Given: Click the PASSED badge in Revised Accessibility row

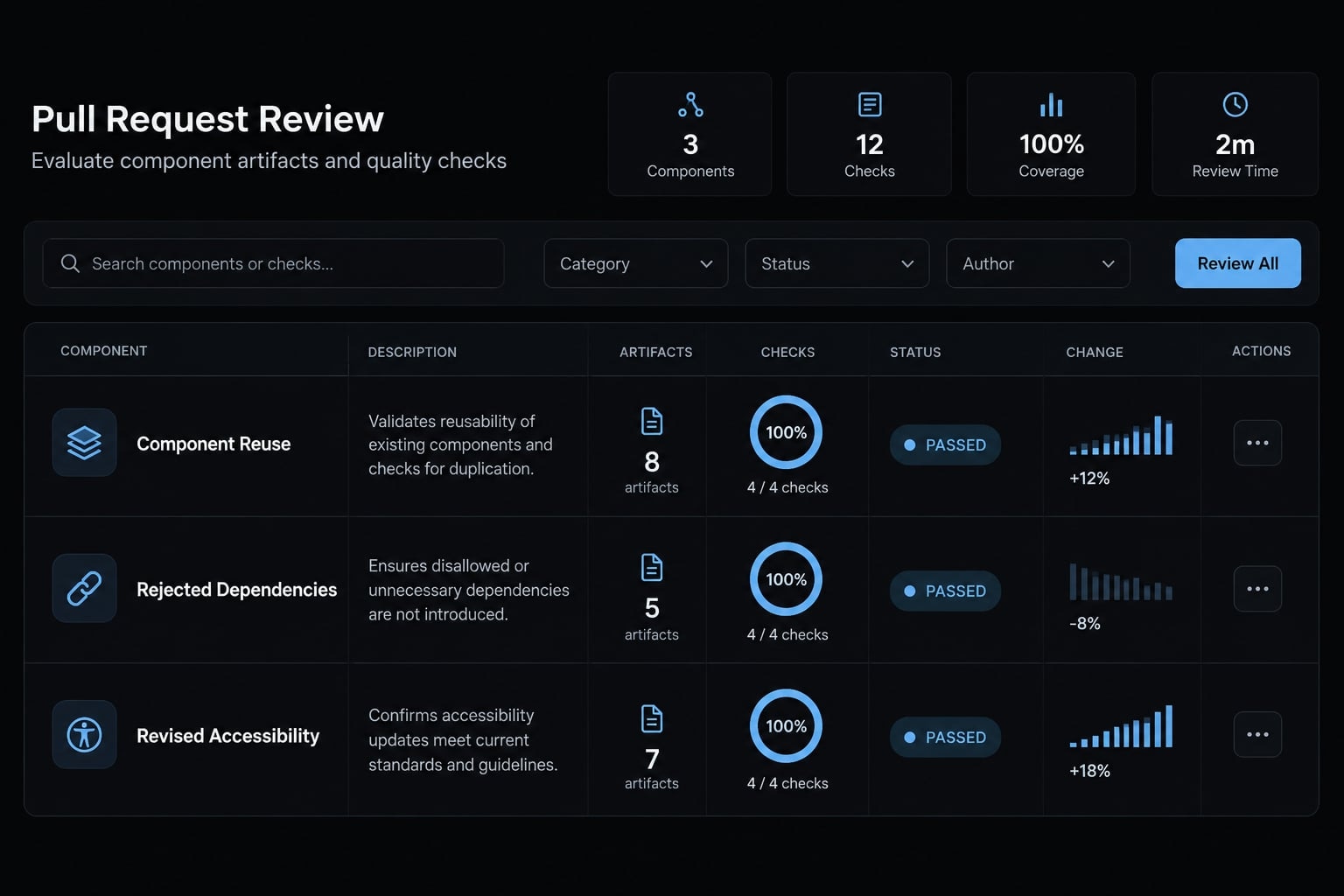Looking at the screenshot, I should pos(945,737).
